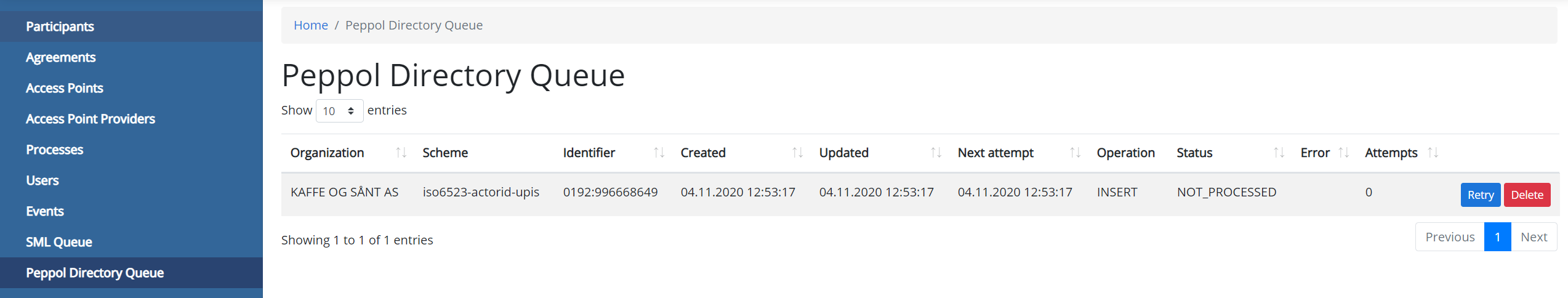1568x298 pixels.
Task: Sort by Identifier using sort arrows
Action: click(659, 153)
